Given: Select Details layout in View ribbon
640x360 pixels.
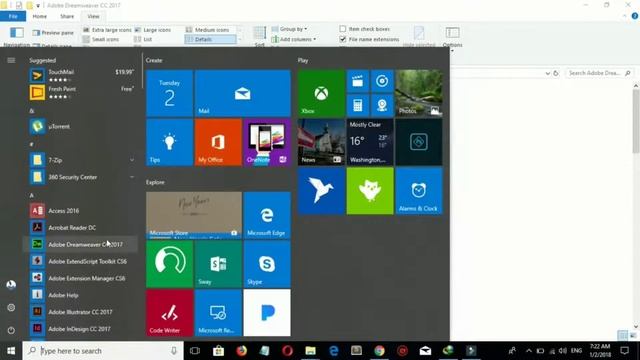Looking at the screenshot, I should [x=211, y=39].
